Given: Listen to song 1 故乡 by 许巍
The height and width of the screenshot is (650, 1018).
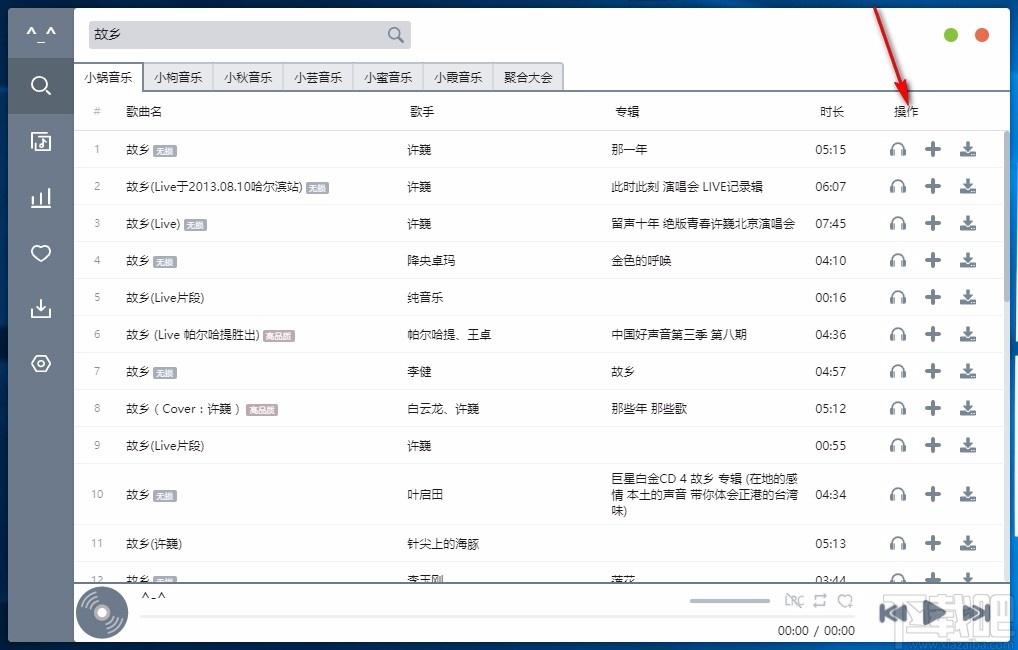Looking at the screenshot, I should click(x=898, y=149).
